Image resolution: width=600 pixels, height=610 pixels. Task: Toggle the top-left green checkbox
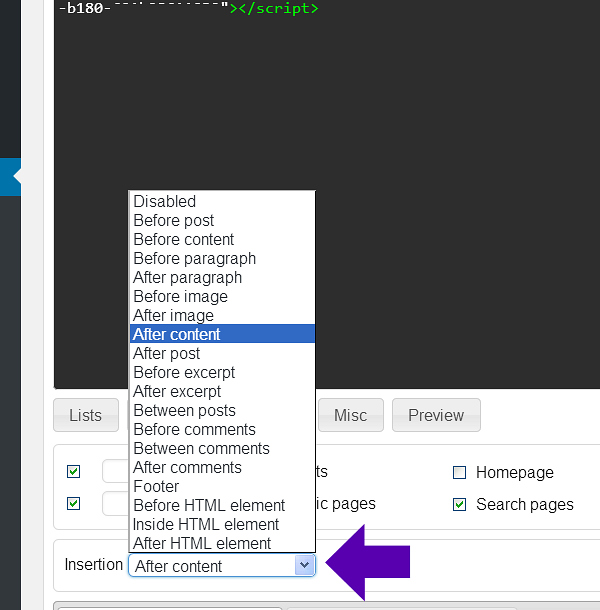(73, 472)
